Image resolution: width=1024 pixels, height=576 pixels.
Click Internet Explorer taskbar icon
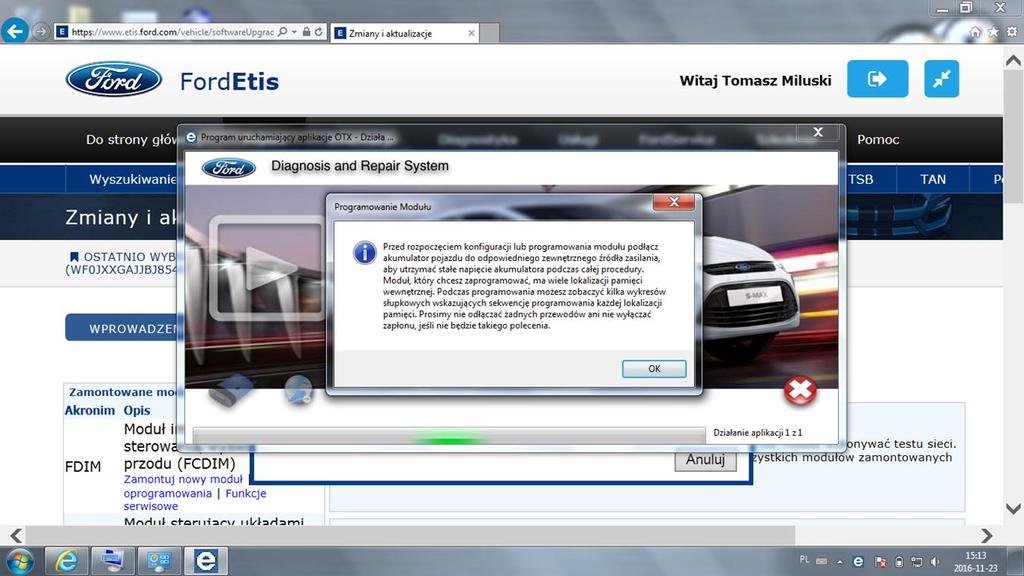(x=67, y=561)
